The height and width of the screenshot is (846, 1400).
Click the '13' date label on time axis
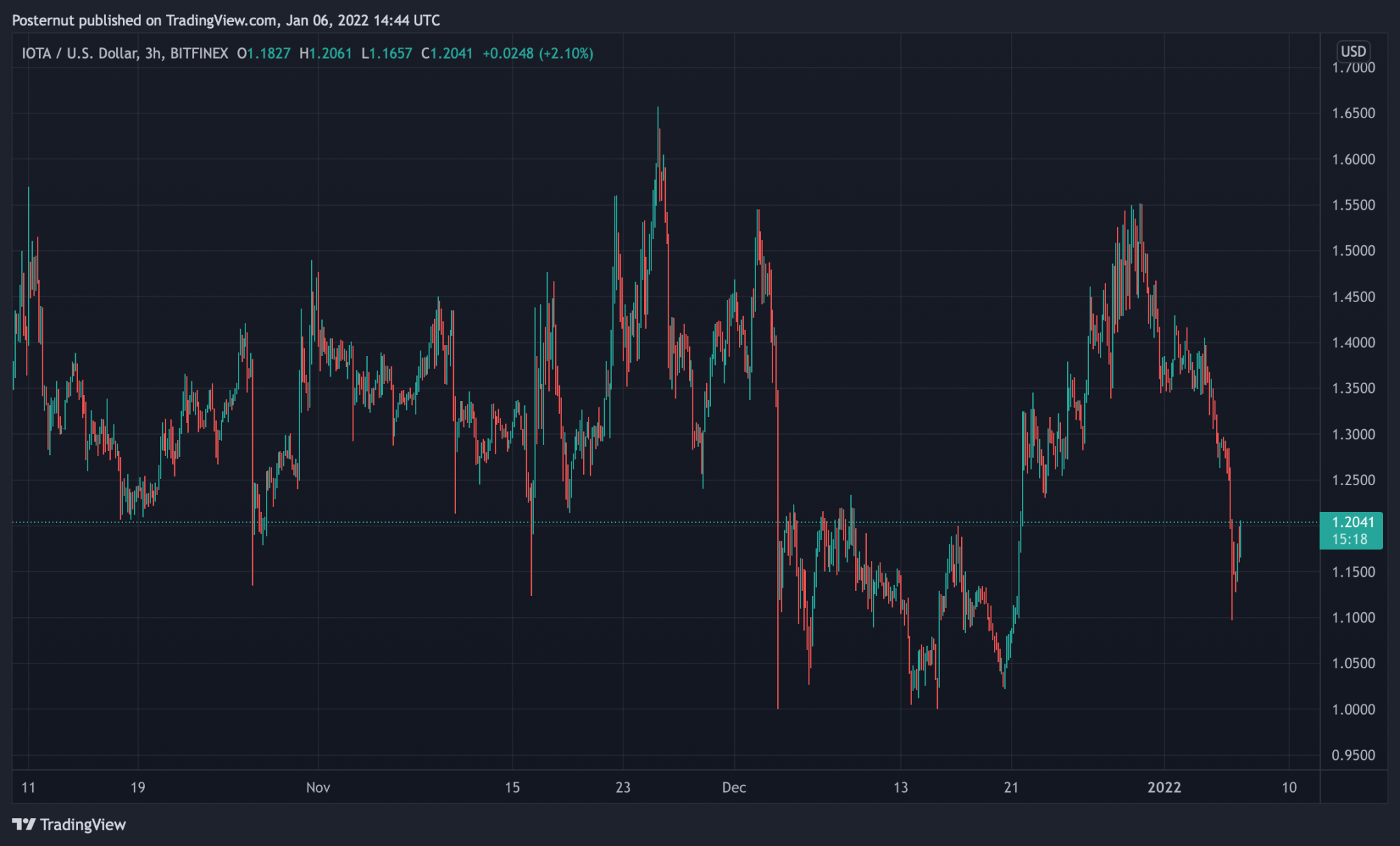[x=901, y=787]
